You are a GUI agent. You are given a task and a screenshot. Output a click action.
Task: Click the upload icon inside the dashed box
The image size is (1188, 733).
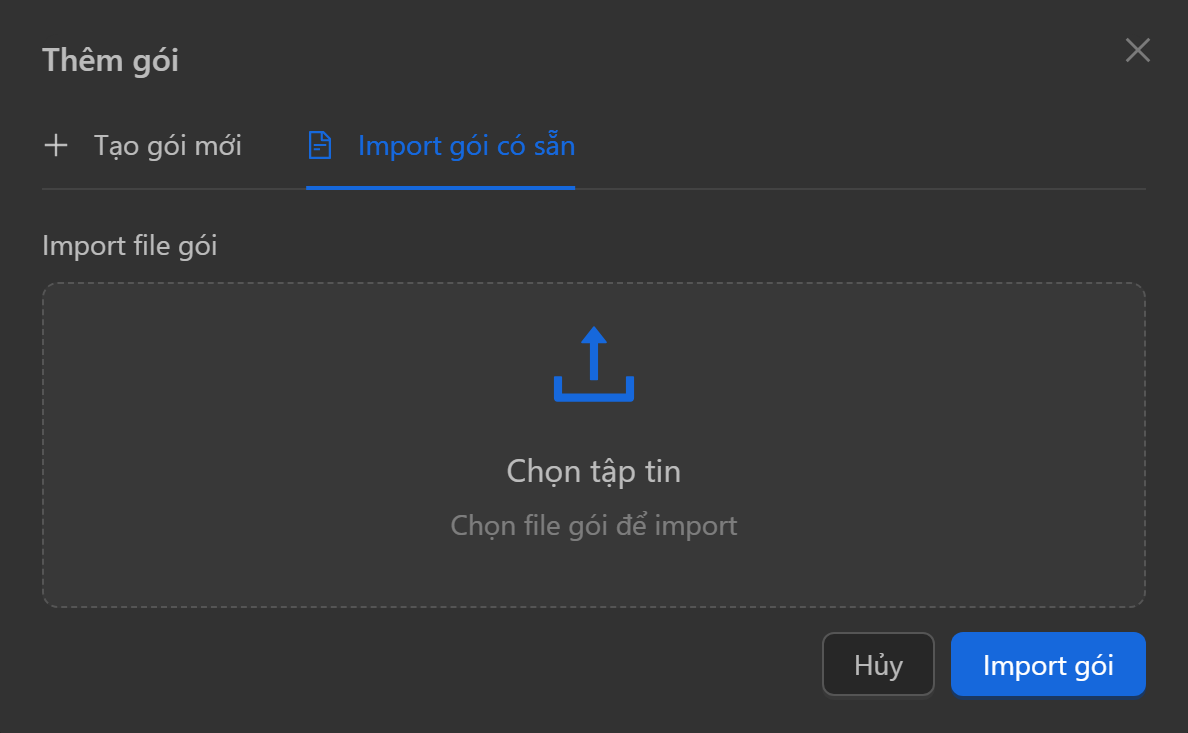point(593,362)
